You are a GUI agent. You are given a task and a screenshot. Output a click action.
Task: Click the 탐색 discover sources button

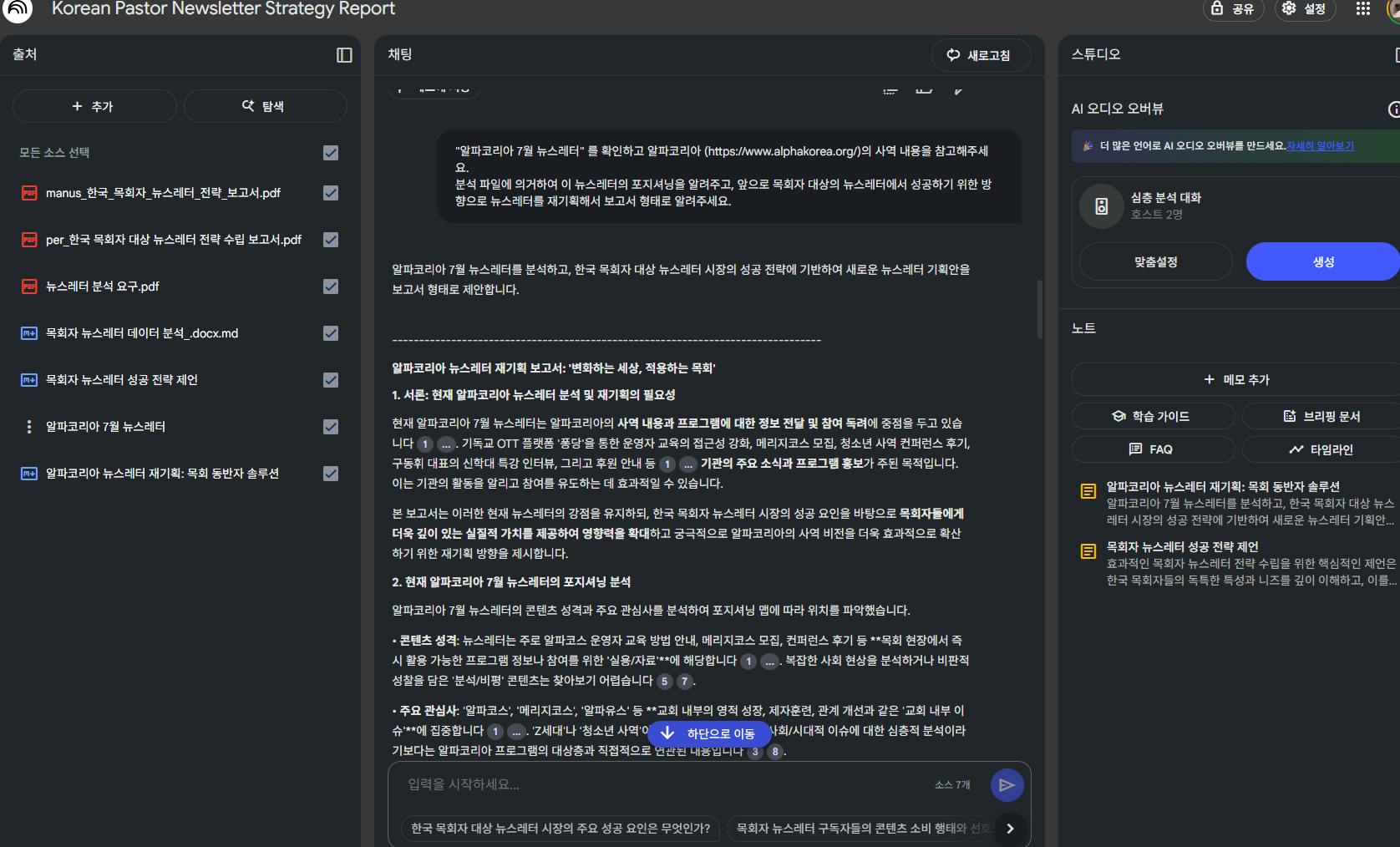click(x=264, y=106)
